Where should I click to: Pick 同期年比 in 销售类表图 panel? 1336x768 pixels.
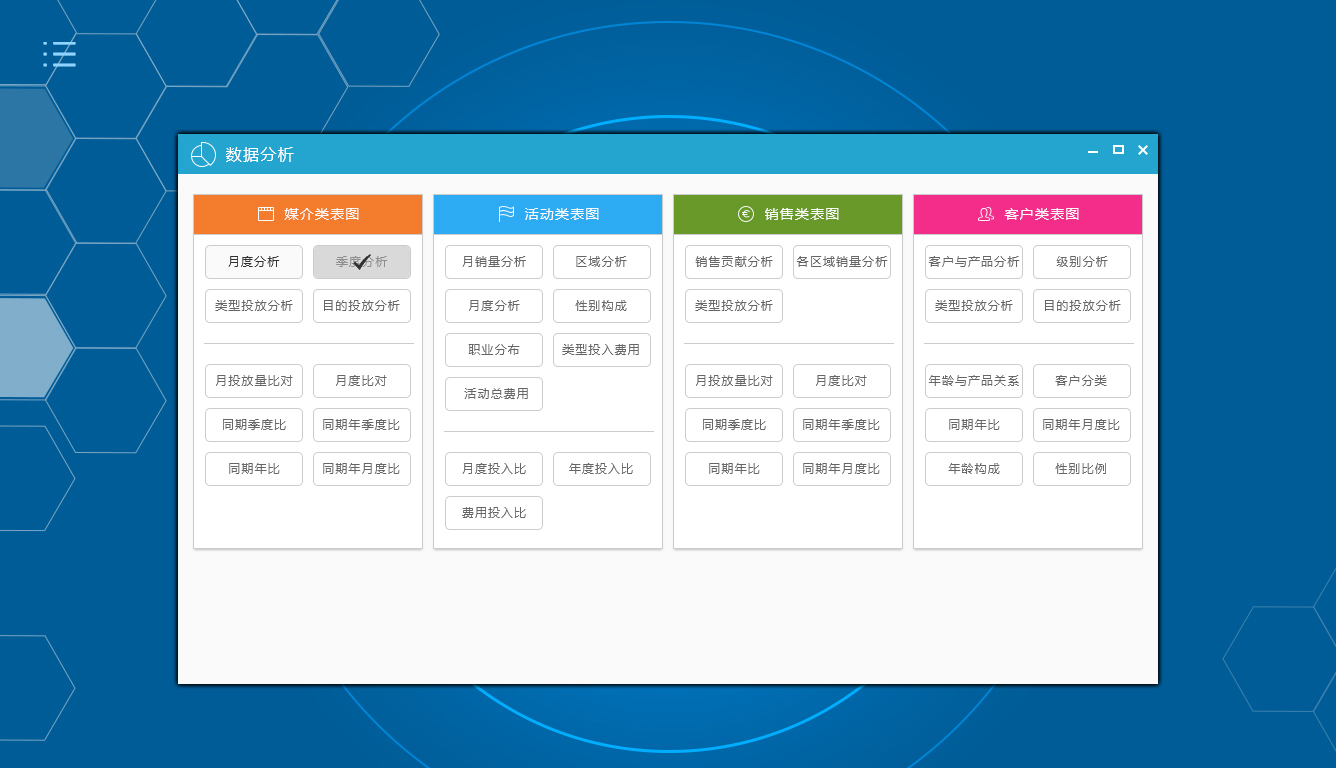734,469
